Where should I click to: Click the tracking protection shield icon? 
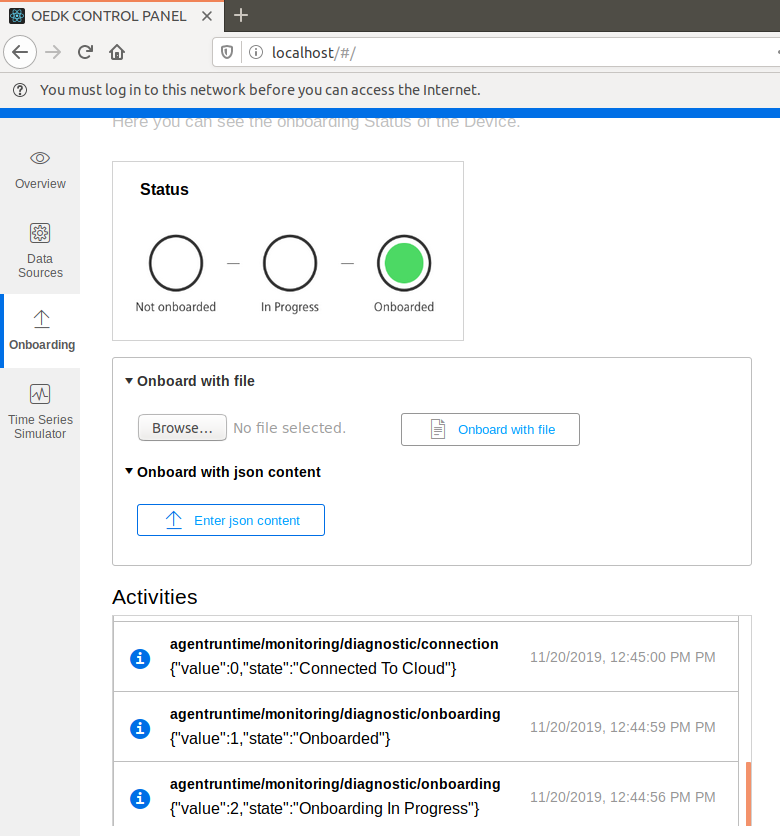(227, 52)
